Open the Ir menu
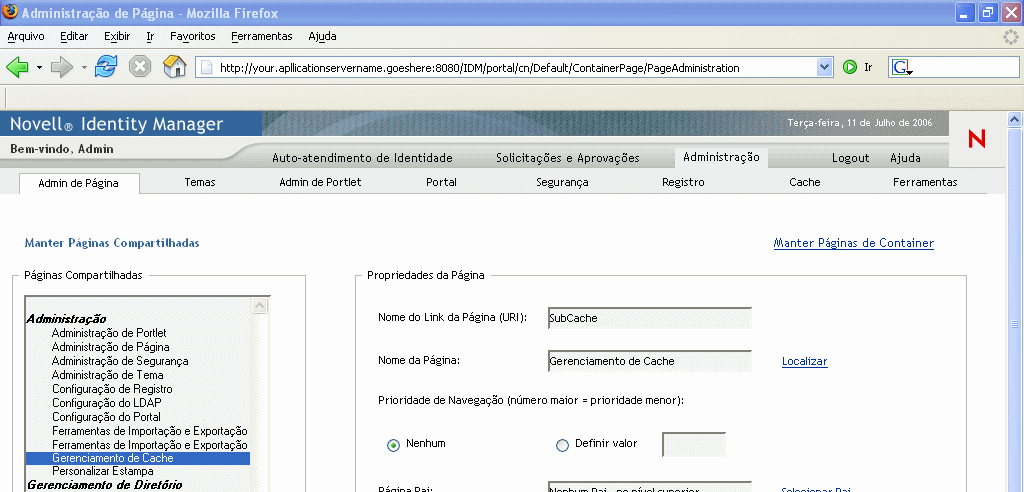The image size is (1024, 492). tap(150, 37)
